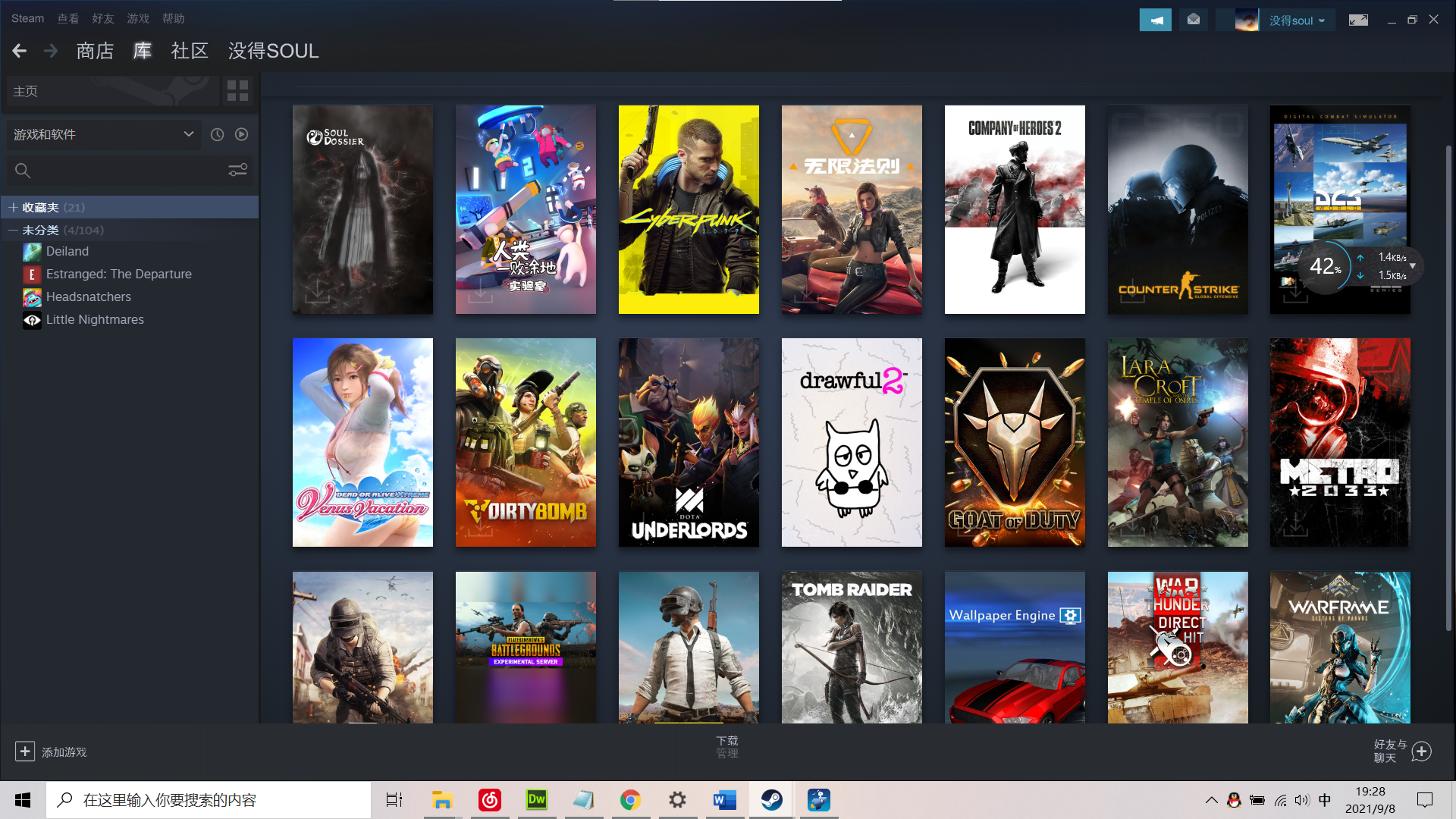Toggle the ready-to-play filter icon

(241, 134)
